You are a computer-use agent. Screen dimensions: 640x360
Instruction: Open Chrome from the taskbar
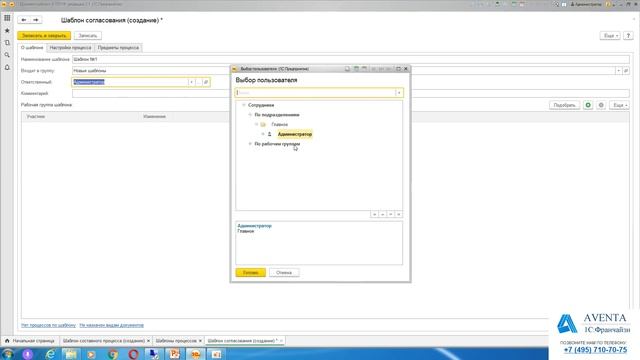113,354
